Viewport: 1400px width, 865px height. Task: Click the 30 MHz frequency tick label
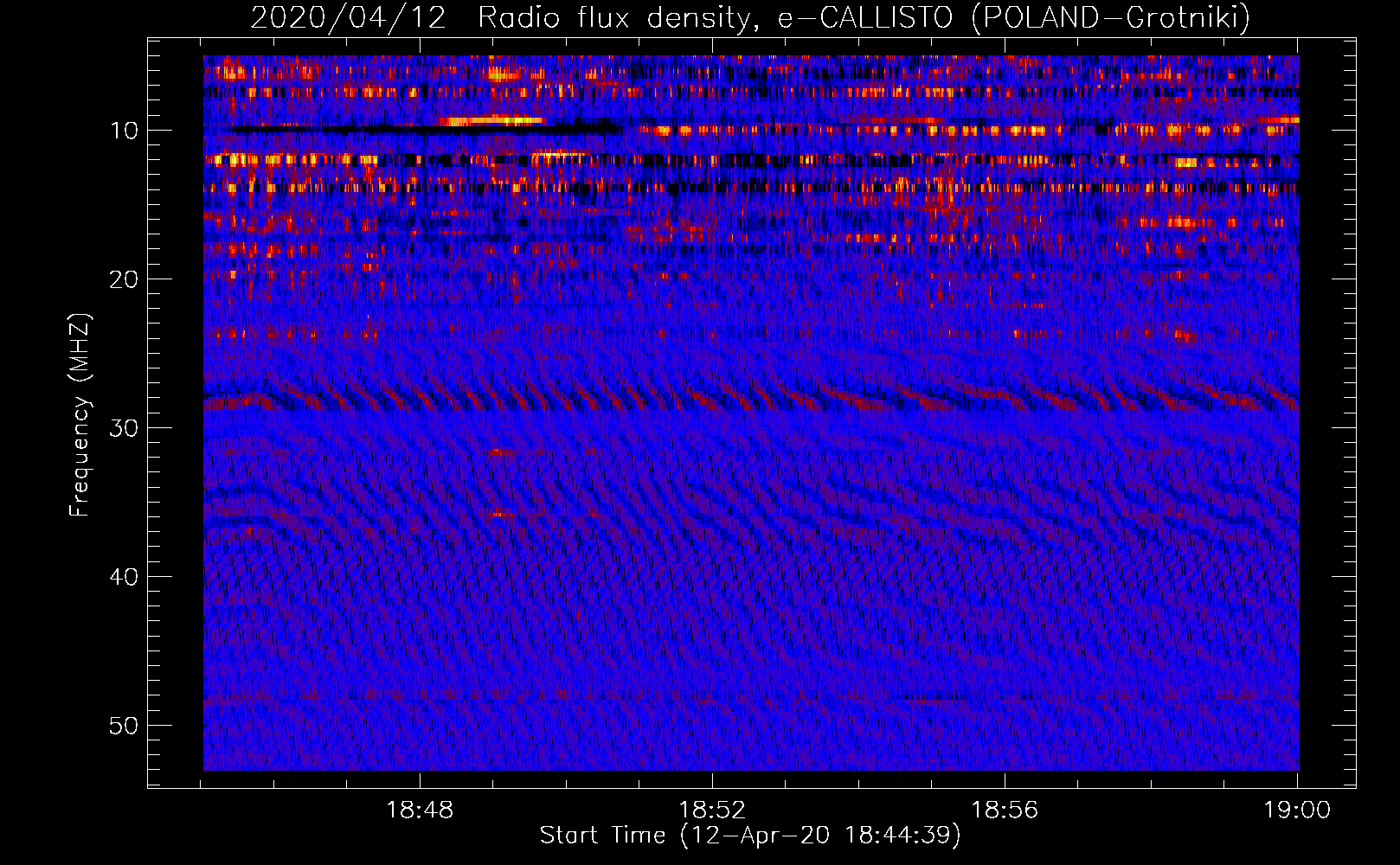[x=124, y=428]
